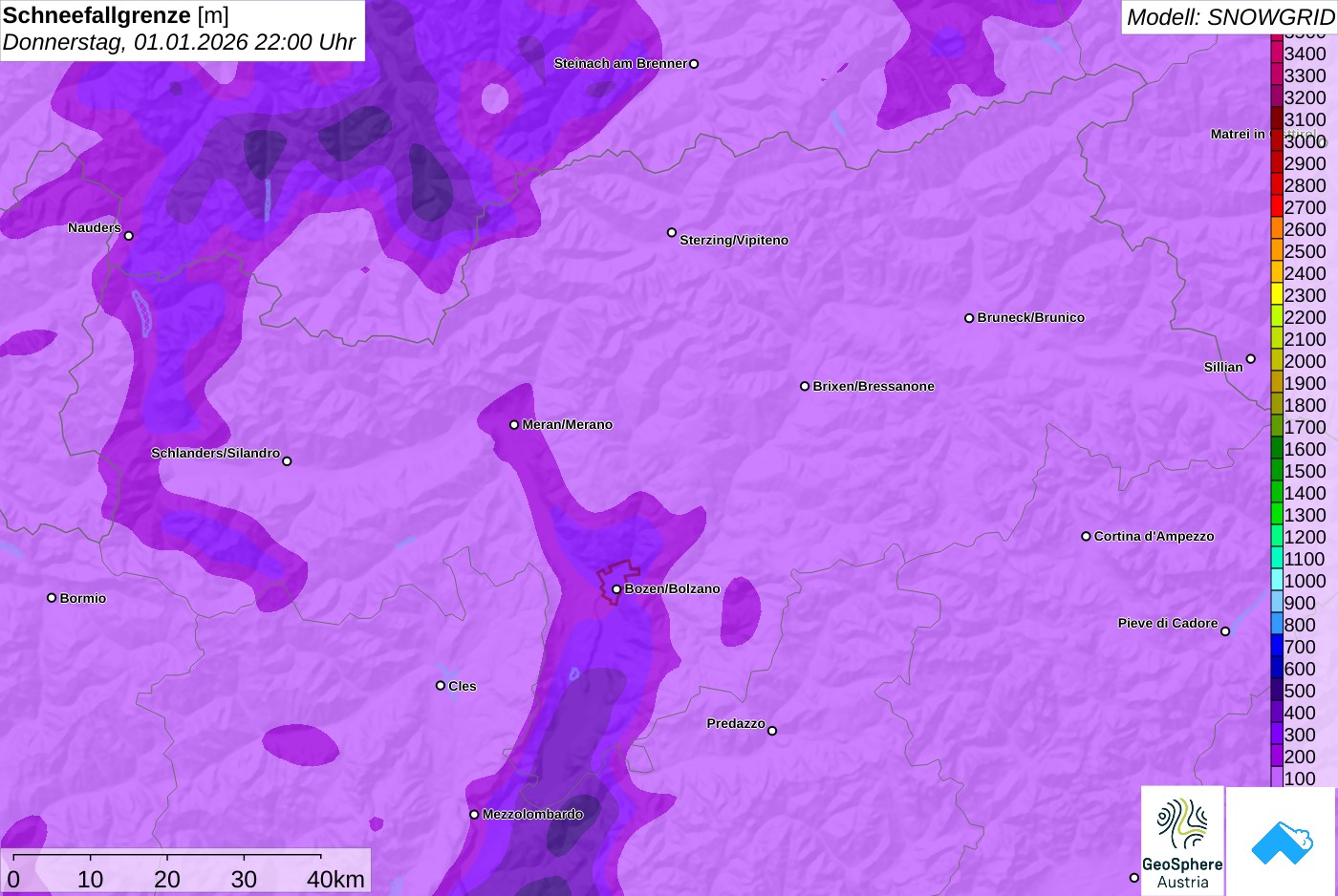Screen dimensions: 1338x896
Task: Click the 1600 m dark green swatch
Action: (x=1277, y=449)
